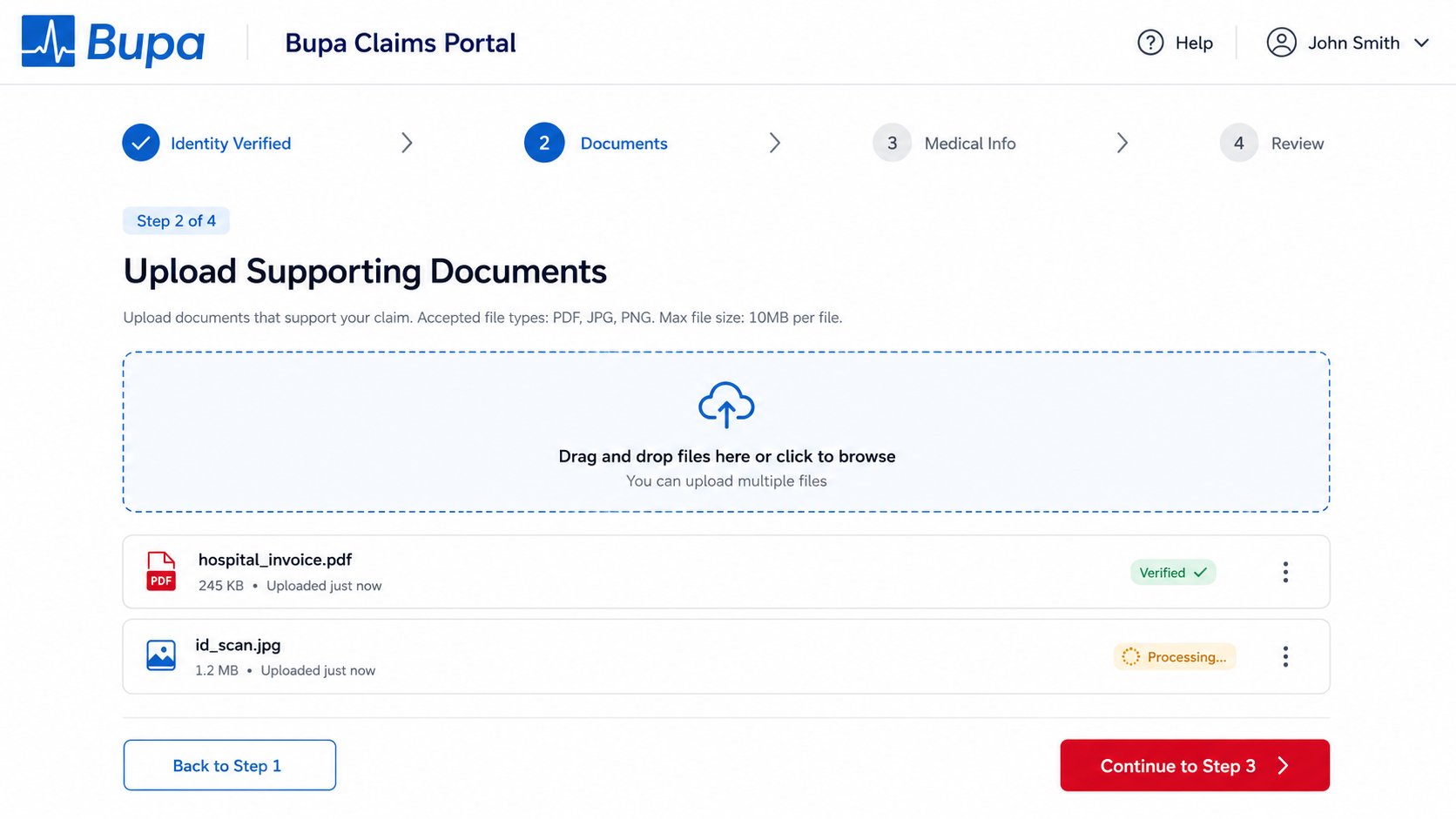Click the Bupa heartbeat logo icon
The width and height of the screenshot is (1456, 819).
[48, 41]
